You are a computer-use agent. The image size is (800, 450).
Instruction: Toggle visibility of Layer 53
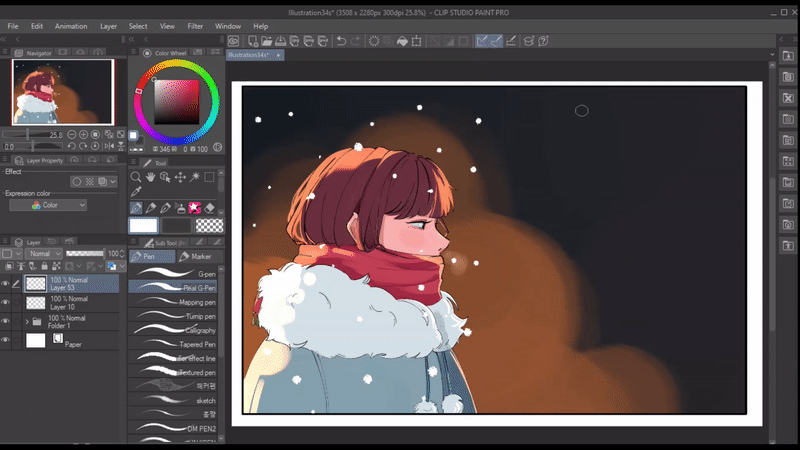(x=5, y=284)
